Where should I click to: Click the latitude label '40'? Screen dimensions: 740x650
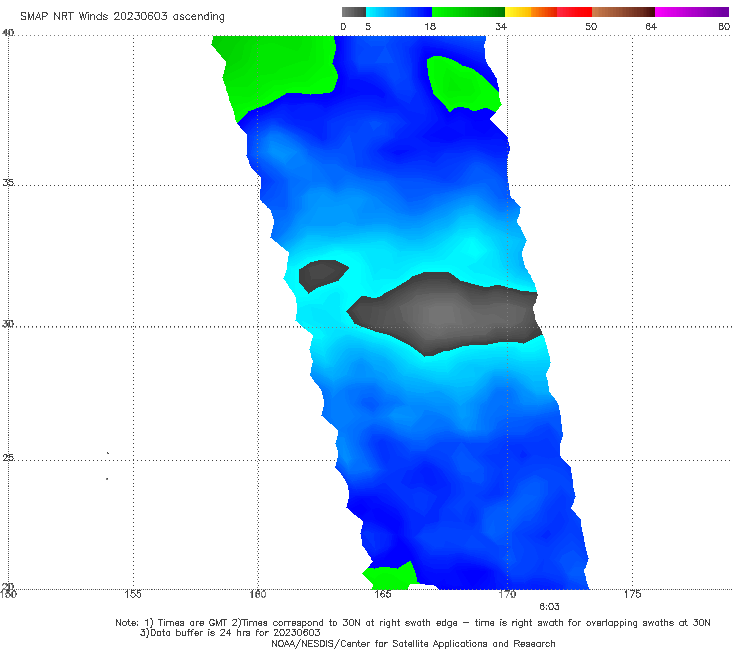(x=8, y=32)
